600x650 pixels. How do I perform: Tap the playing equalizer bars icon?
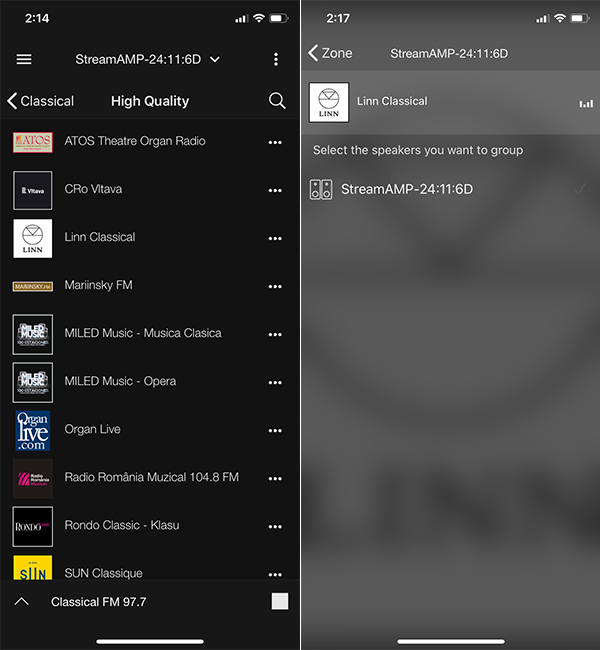tap(586, 104)
